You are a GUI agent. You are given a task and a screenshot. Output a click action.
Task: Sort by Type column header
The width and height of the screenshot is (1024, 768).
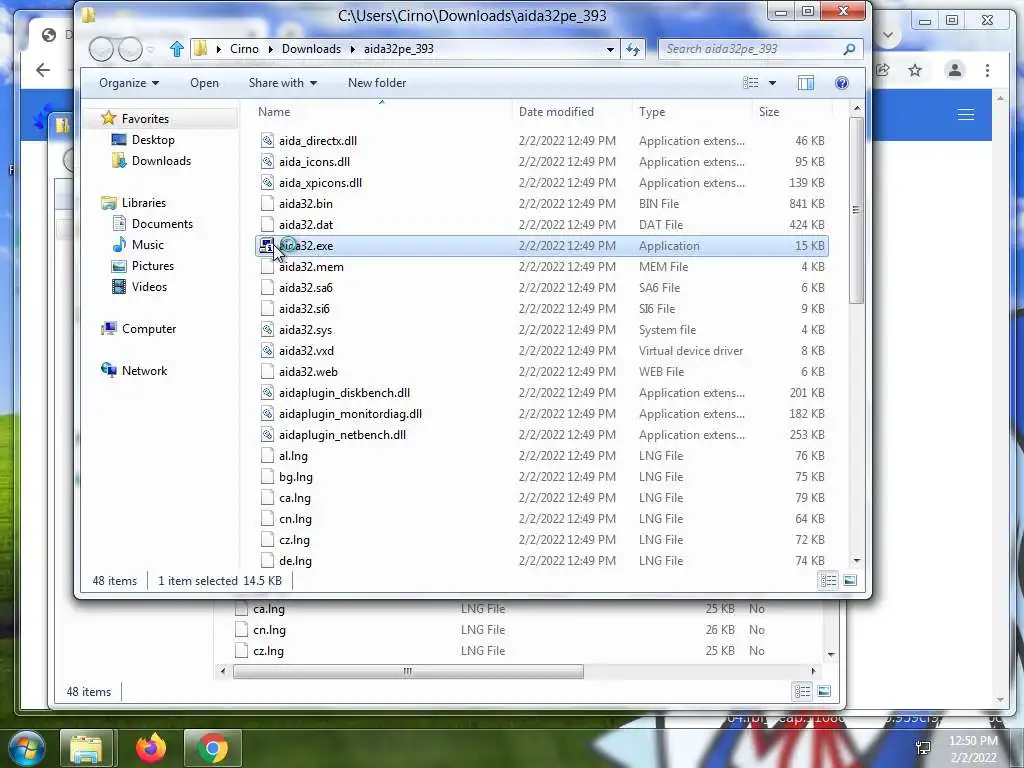[x=652, y=112]
